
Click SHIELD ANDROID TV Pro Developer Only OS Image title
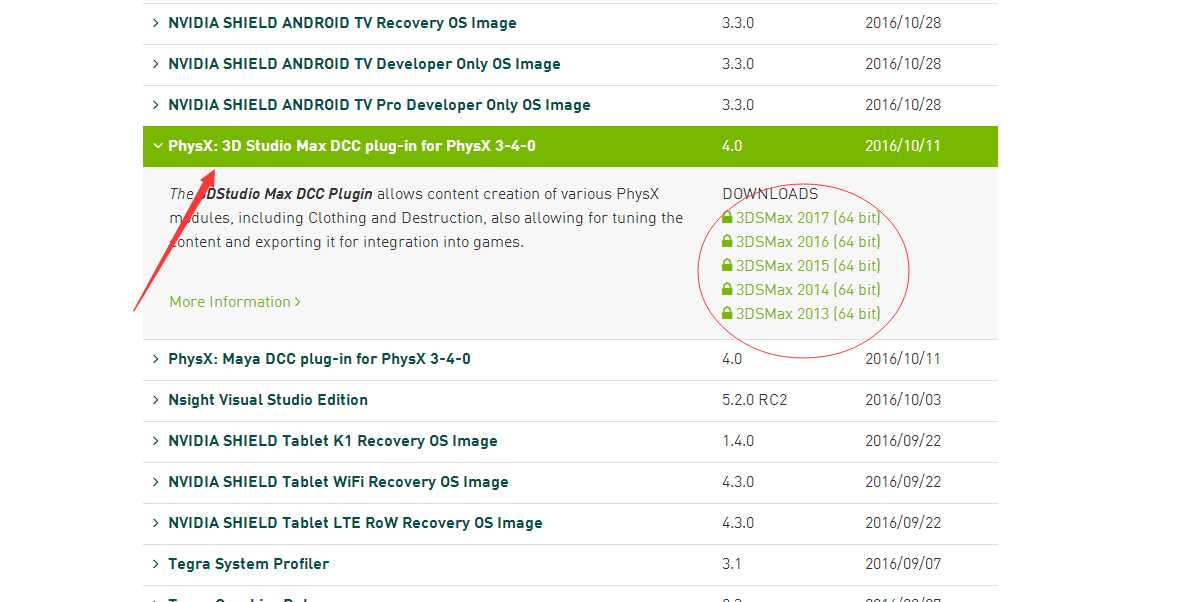click(x=379, y=105)
